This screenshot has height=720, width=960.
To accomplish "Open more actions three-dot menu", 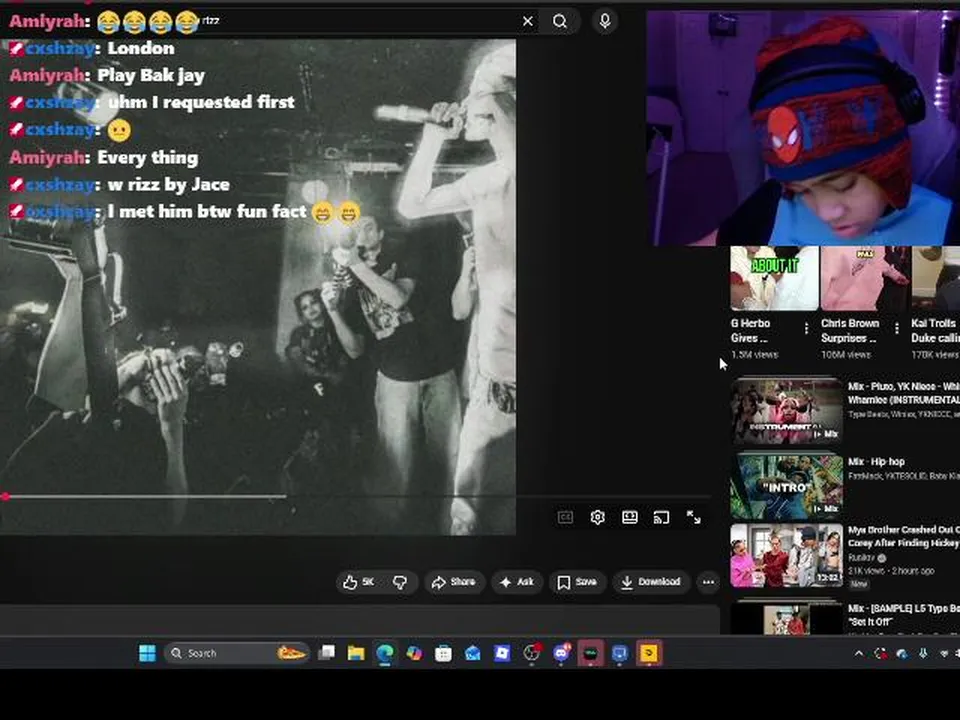I will tap(708, 582).
